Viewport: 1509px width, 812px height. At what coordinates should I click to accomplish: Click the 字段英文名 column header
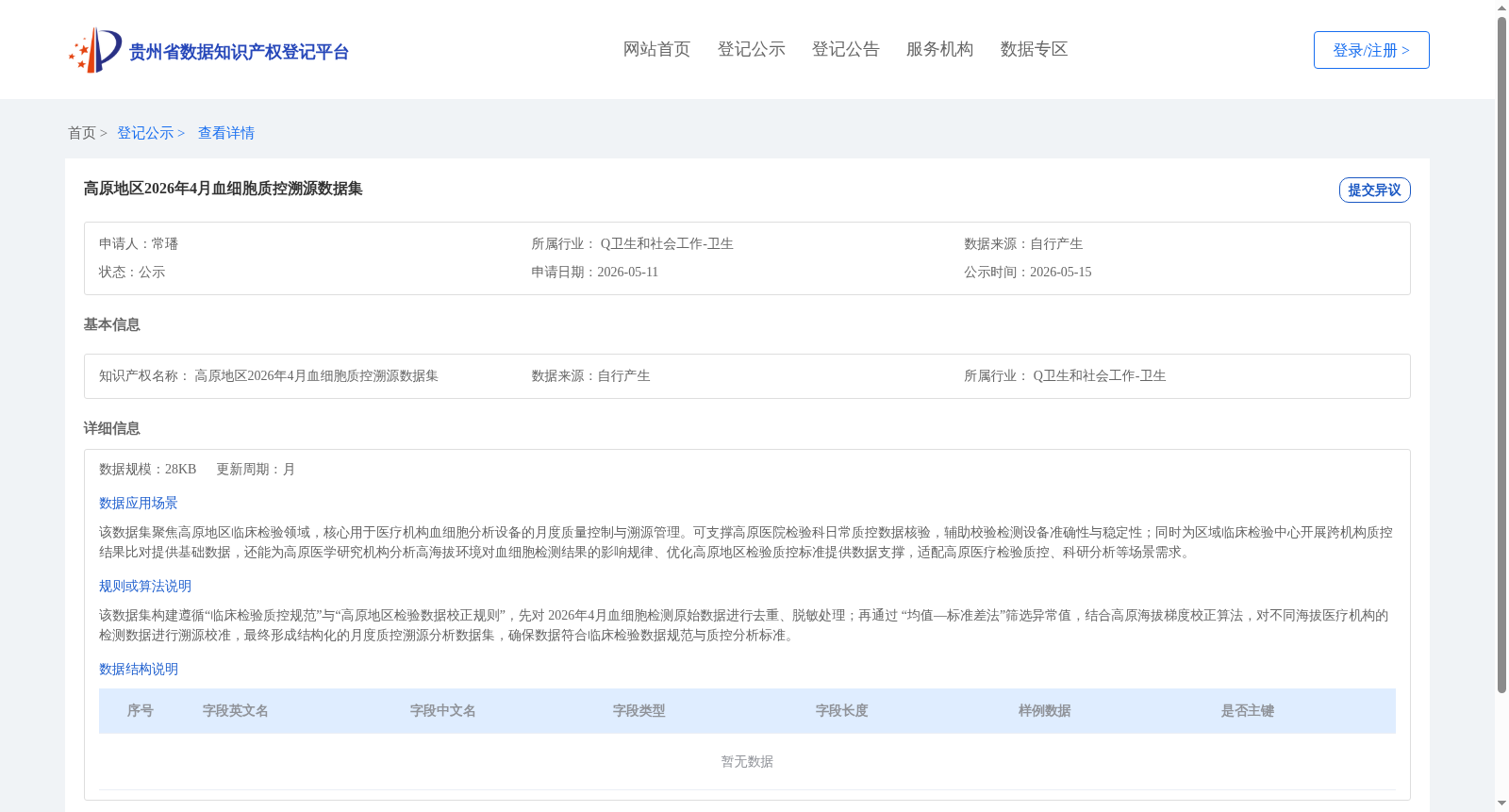point(236,711)
